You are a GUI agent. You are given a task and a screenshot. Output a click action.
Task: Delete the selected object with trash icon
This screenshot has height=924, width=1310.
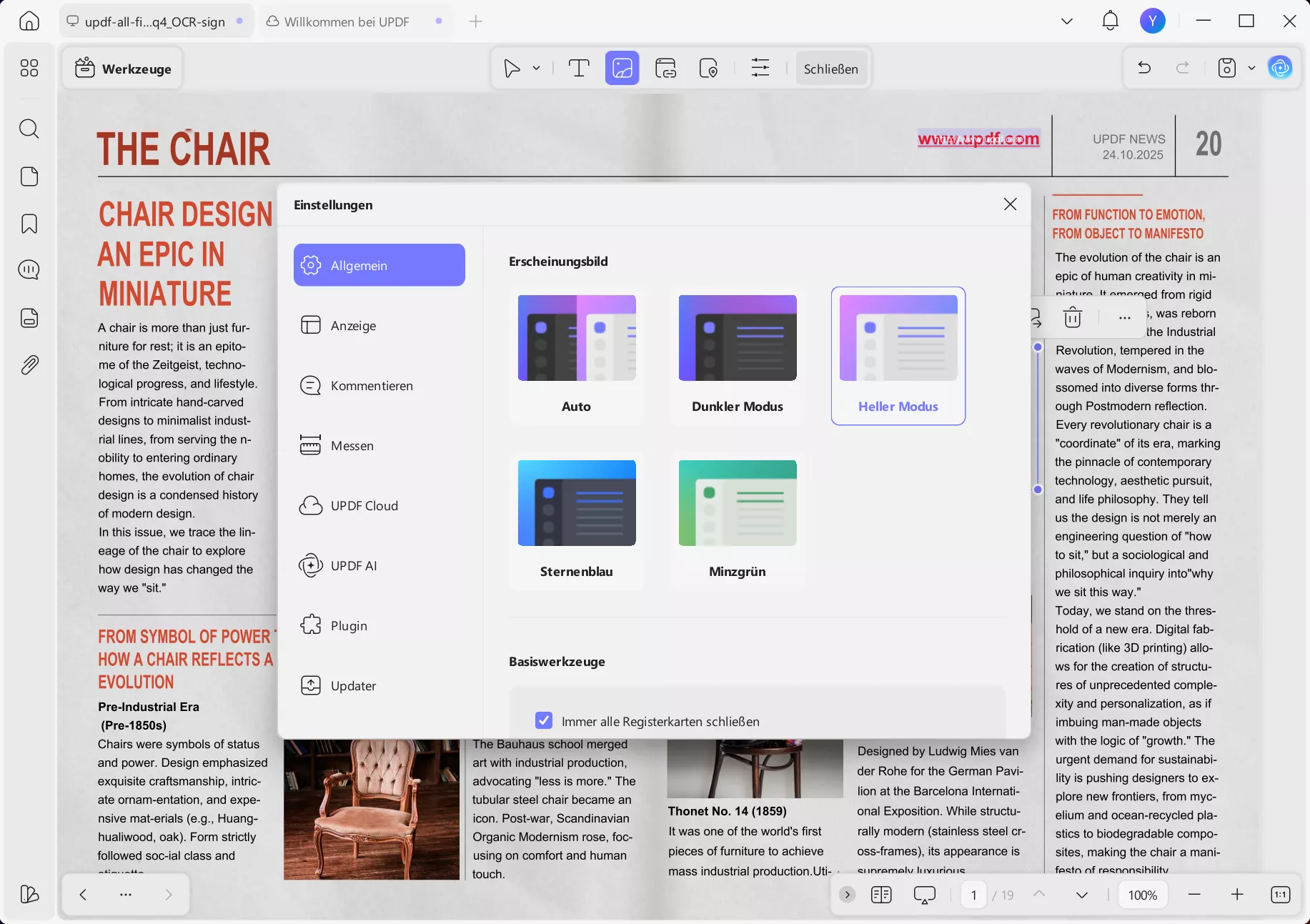pyautogui.click(x=1073, y=317)
